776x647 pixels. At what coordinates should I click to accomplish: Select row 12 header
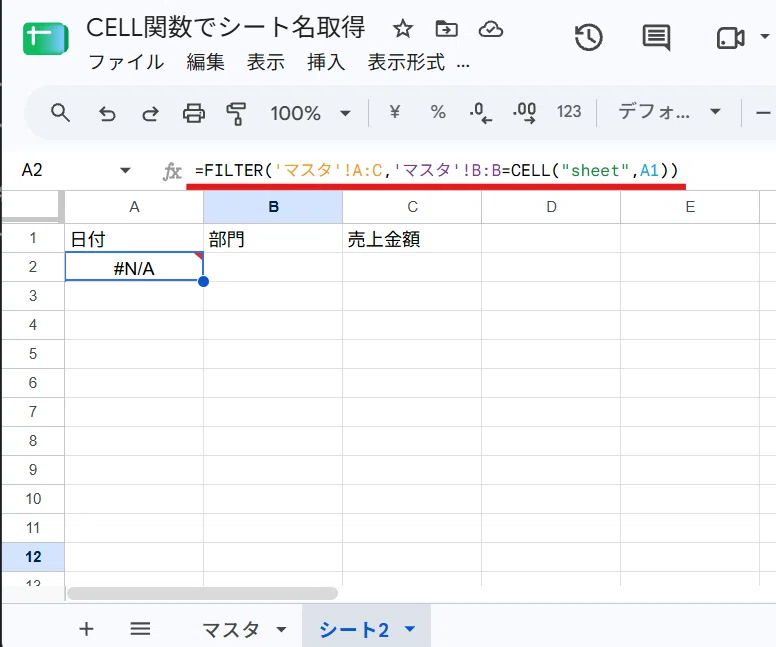click(33, 556)
